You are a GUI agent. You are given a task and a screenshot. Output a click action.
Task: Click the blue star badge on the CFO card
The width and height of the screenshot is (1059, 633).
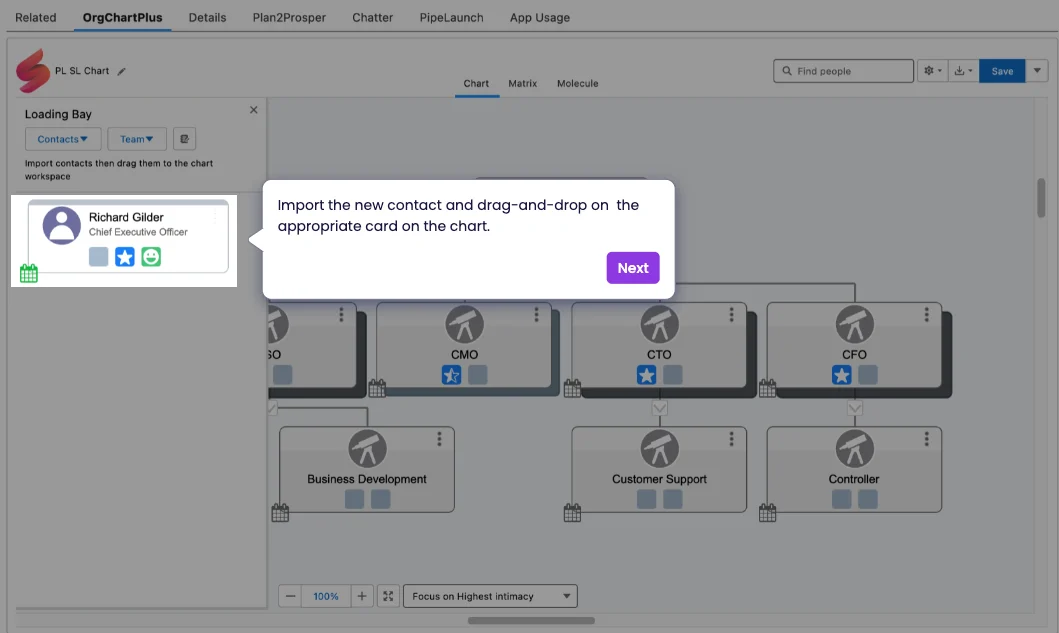[842, 375]
